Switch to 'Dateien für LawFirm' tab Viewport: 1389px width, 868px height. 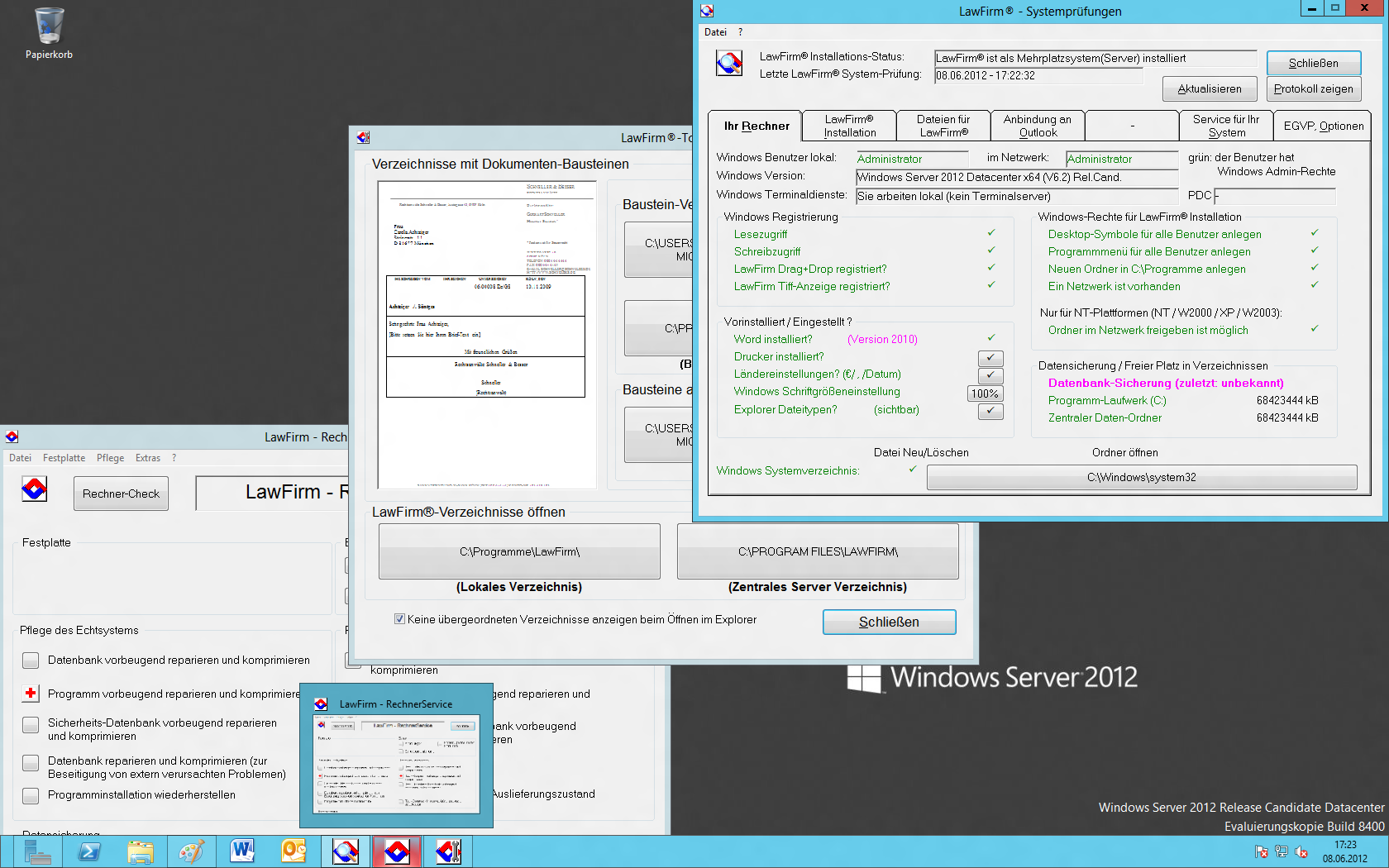point(943,126)
